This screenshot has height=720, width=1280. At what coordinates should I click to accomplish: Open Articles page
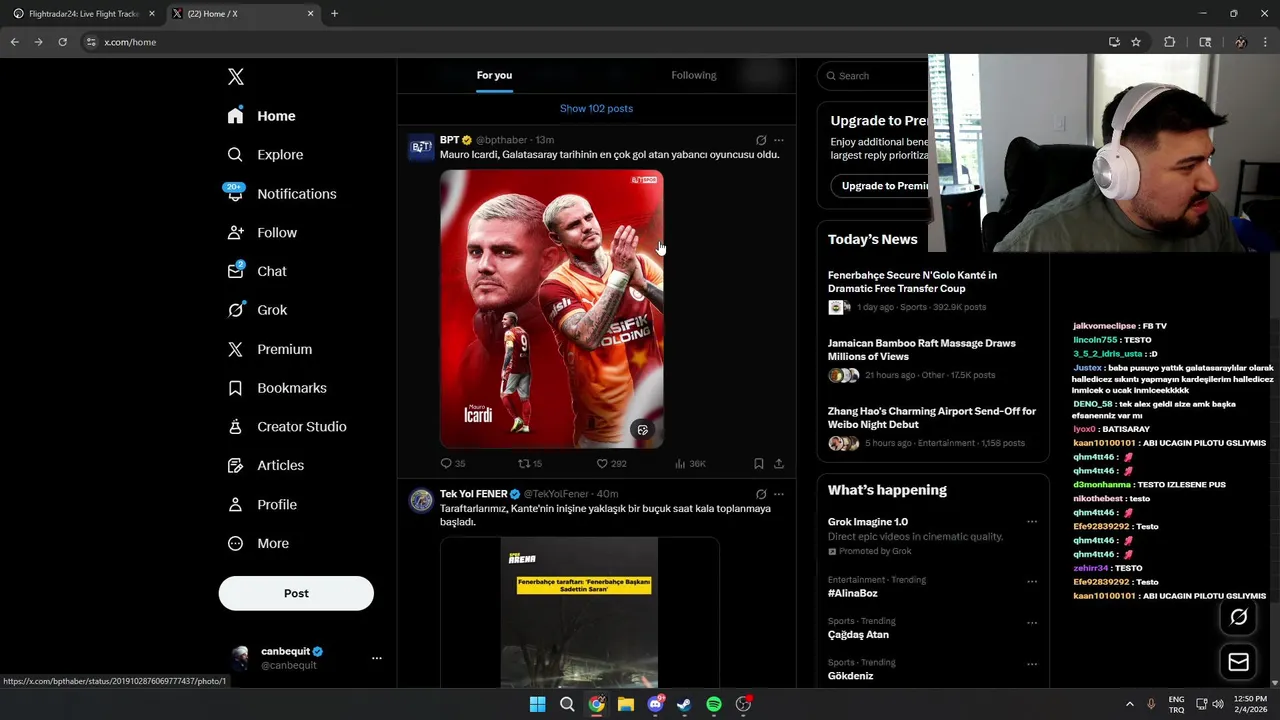point(266,465)
